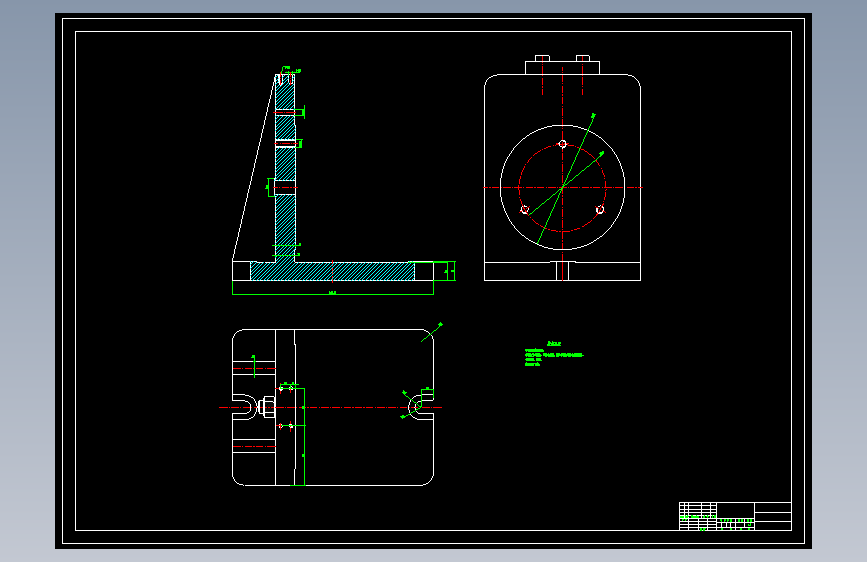
Task: Select the bottom center slot in front view
Action: click(562, 270)
